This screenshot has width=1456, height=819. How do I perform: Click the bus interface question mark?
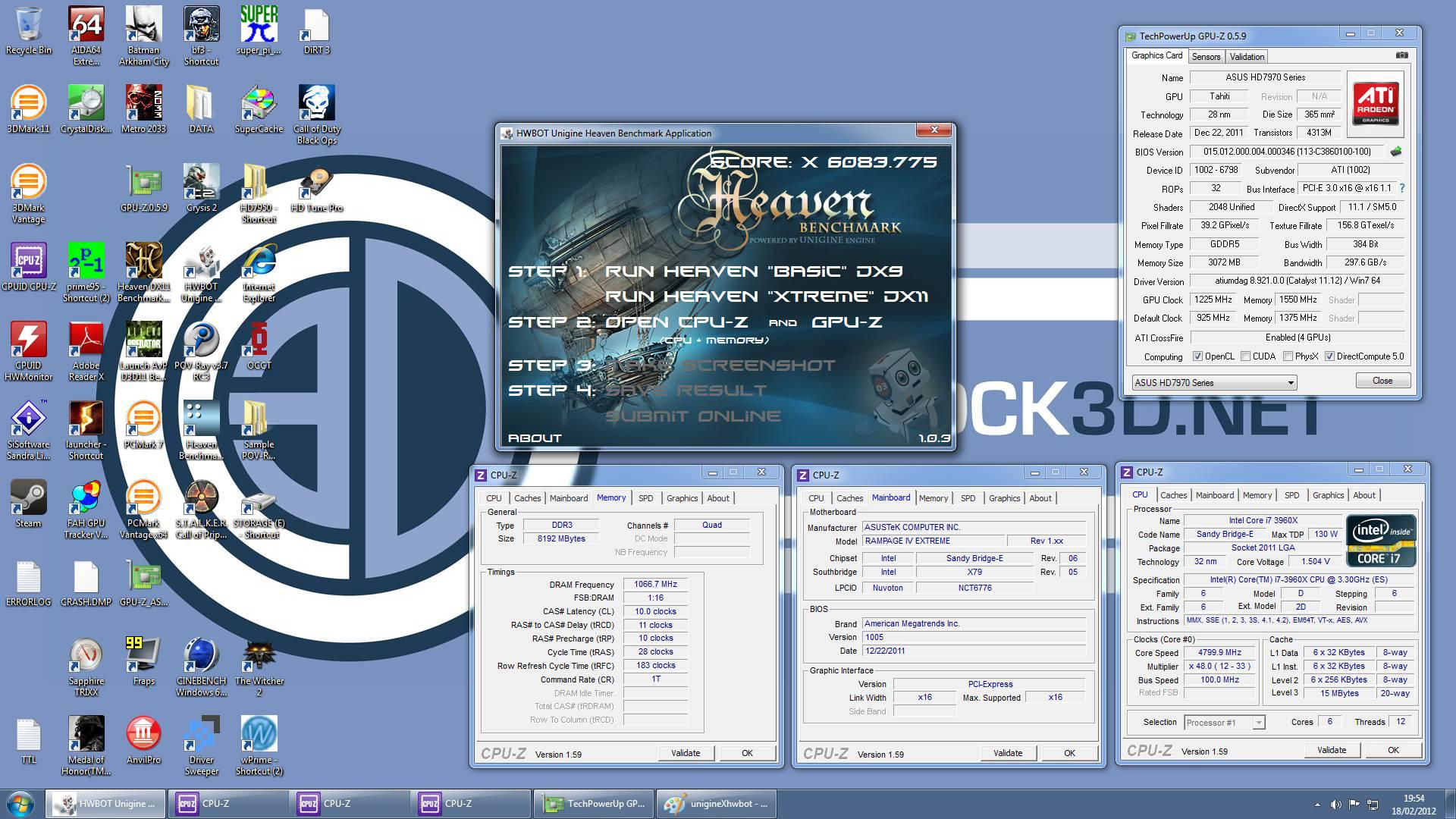click(x=1402, y=188)
